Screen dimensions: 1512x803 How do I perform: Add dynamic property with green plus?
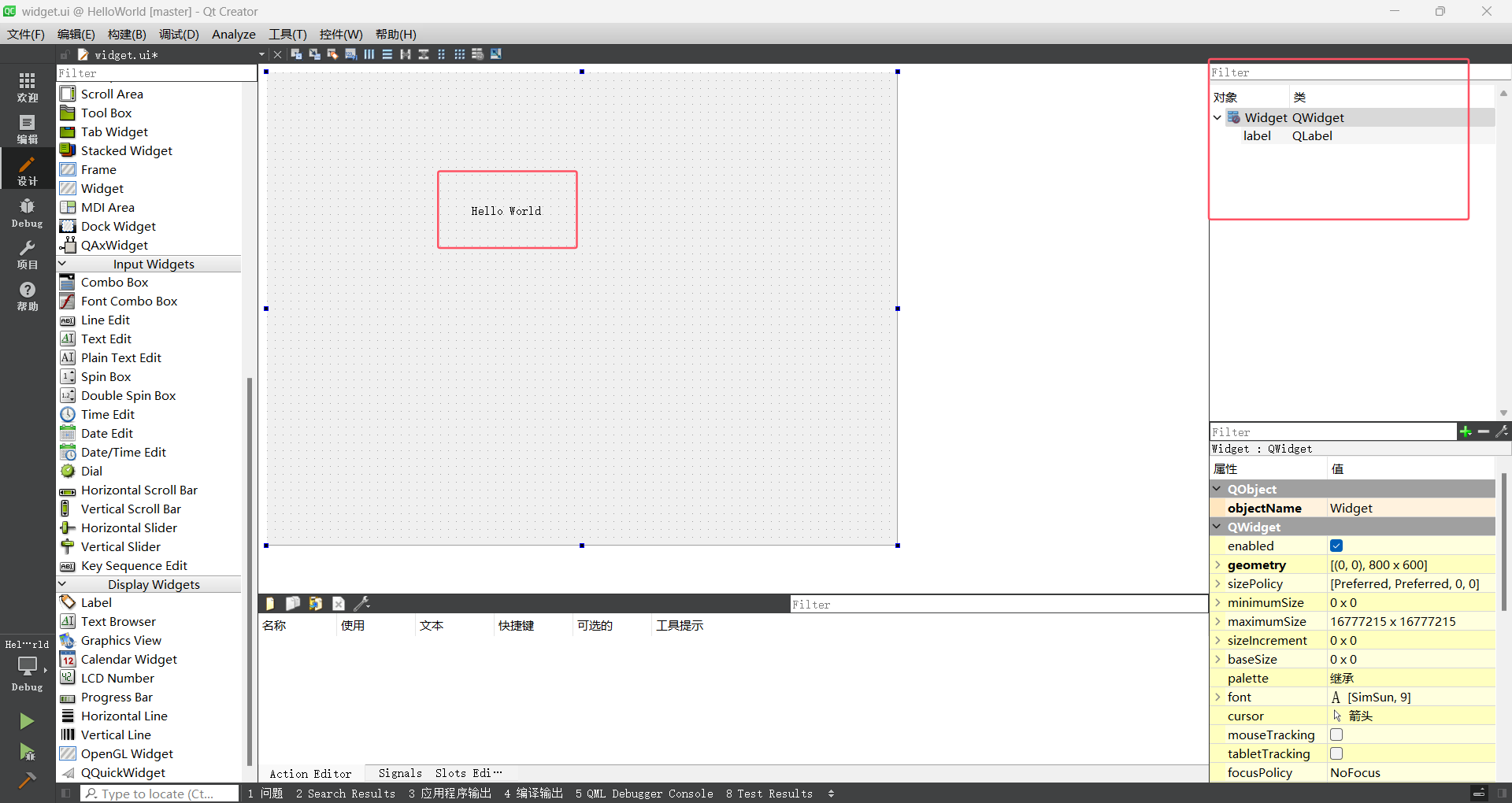1466,431
